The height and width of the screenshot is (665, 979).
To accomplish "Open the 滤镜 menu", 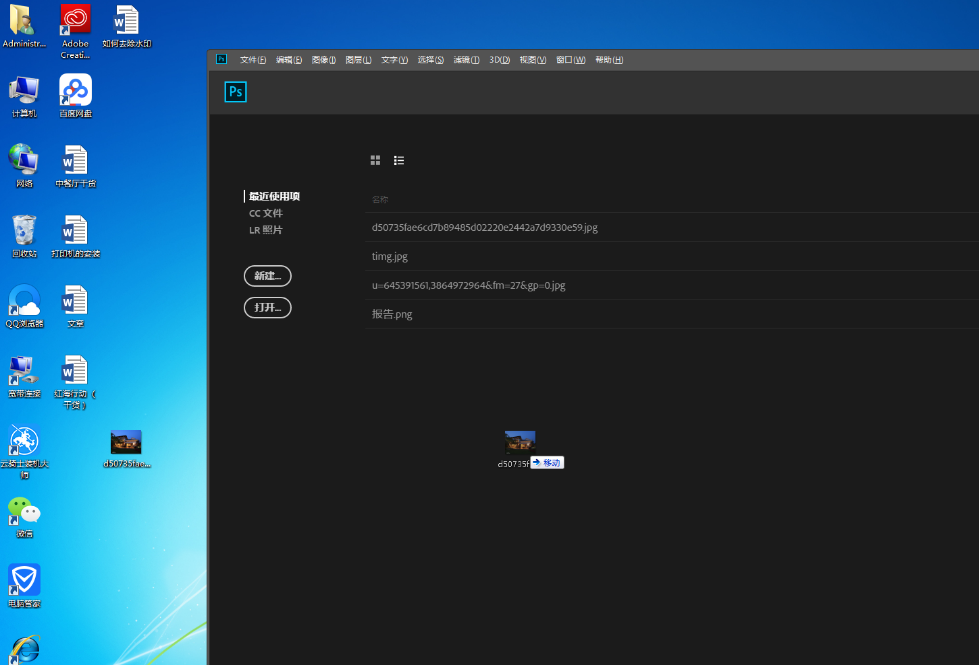I will [466, 60].
